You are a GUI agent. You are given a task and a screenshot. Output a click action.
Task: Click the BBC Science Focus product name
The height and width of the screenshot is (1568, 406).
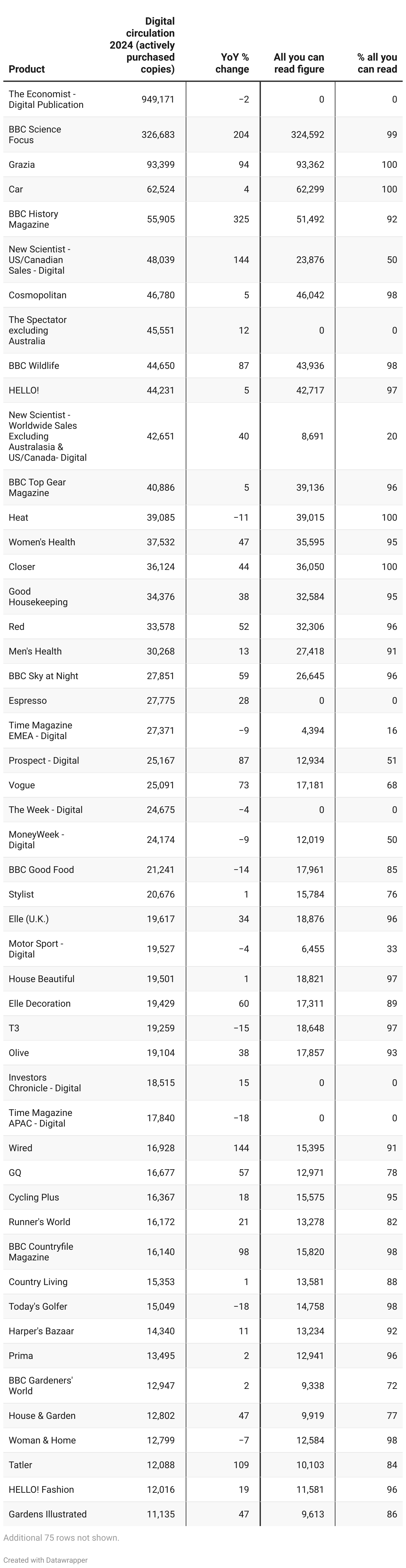point(35,134)
